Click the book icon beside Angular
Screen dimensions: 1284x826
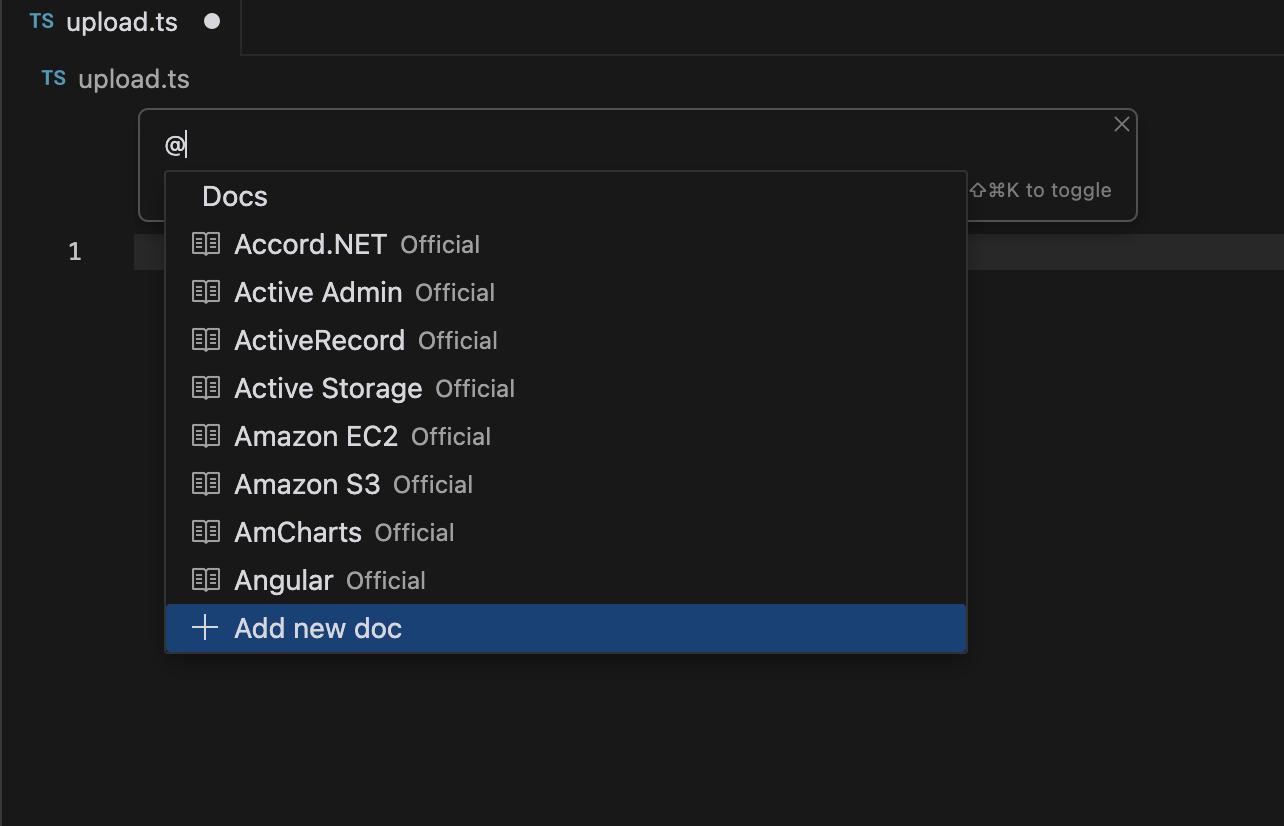point(205,580)
